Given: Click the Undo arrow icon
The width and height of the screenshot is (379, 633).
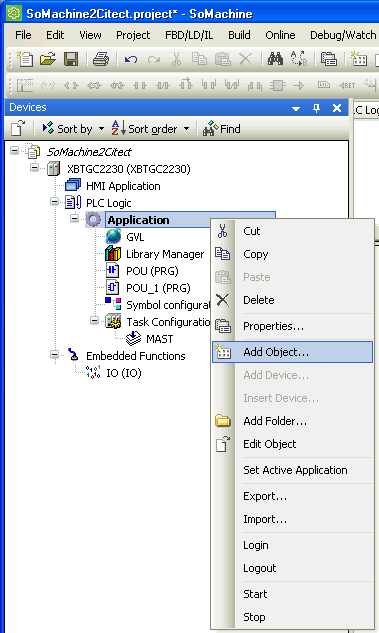Looking at the screenshot, I should coord(131,60).
